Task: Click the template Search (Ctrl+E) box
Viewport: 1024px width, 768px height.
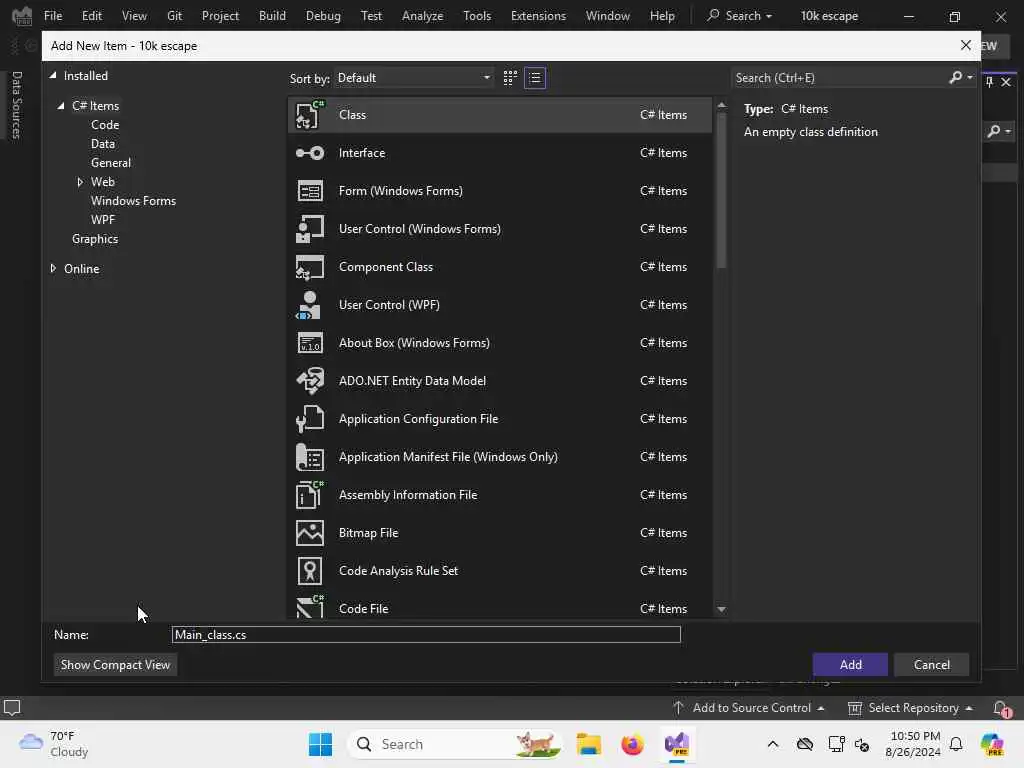Action: [x=840, y=78]
